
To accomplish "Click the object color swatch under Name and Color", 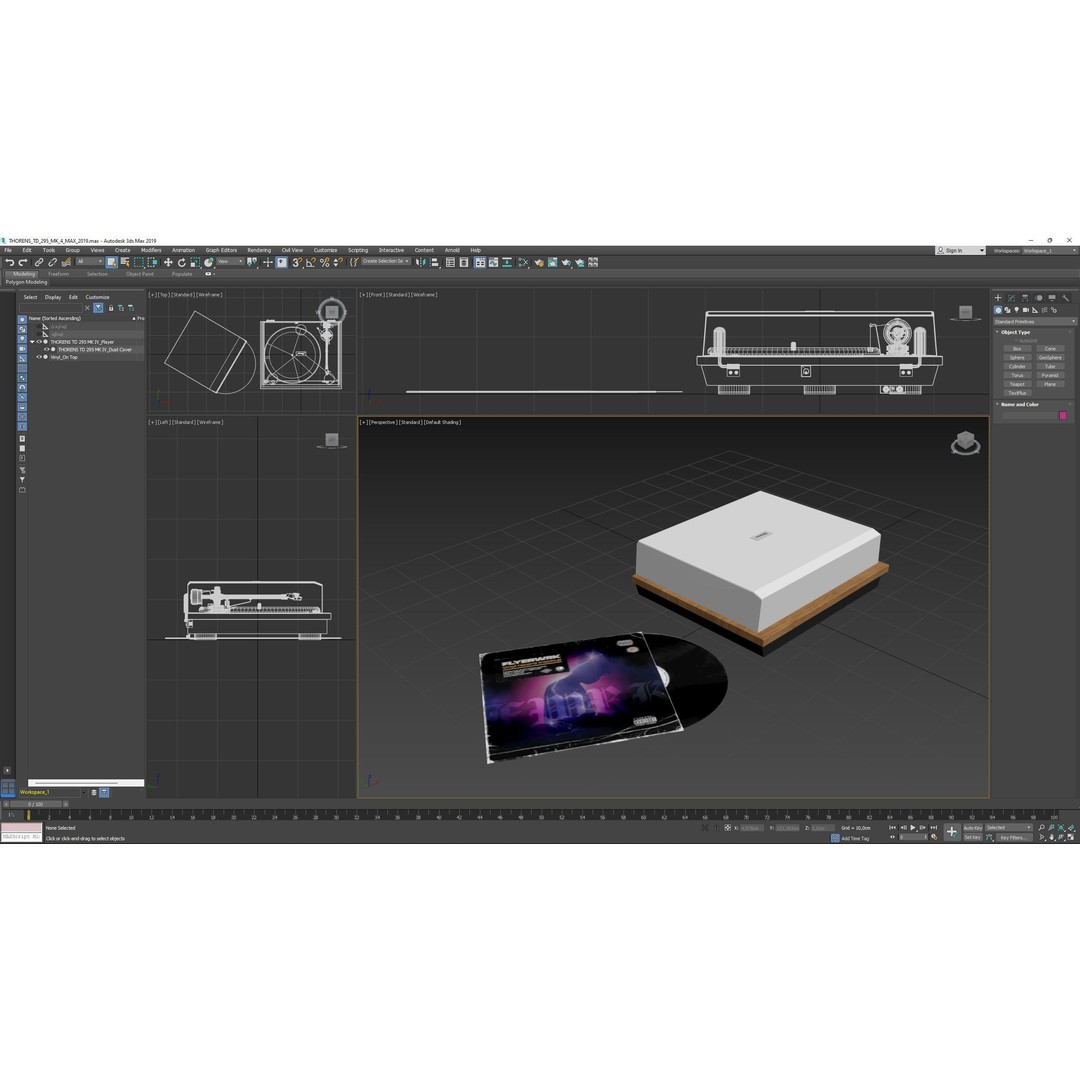I will tap(1063, 414).
